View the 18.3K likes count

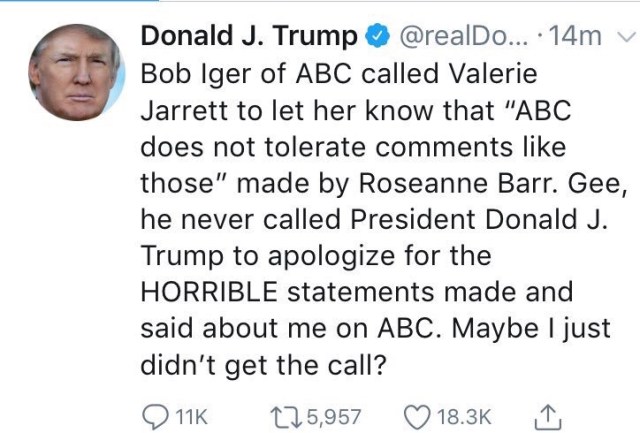click(467, 414)
